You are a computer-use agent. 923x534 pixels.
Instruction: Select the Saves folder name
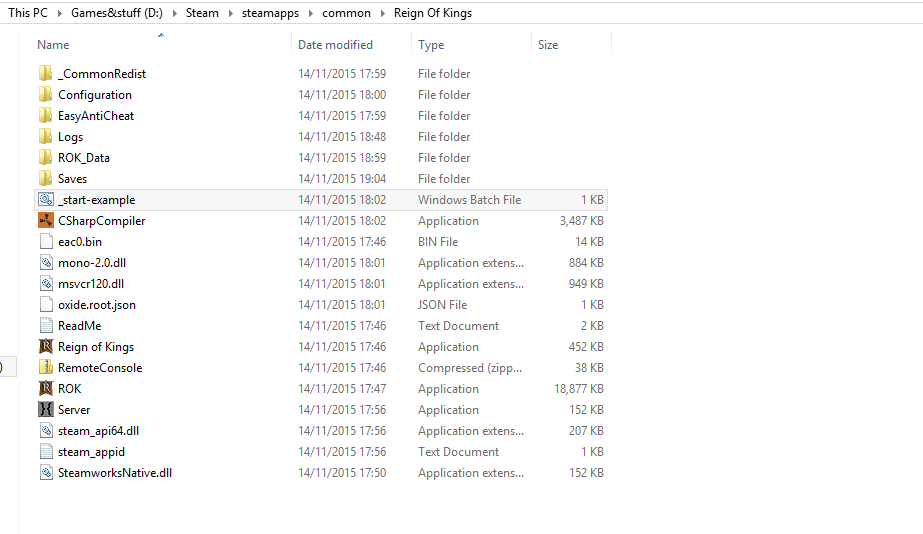[x=72, y=179]
